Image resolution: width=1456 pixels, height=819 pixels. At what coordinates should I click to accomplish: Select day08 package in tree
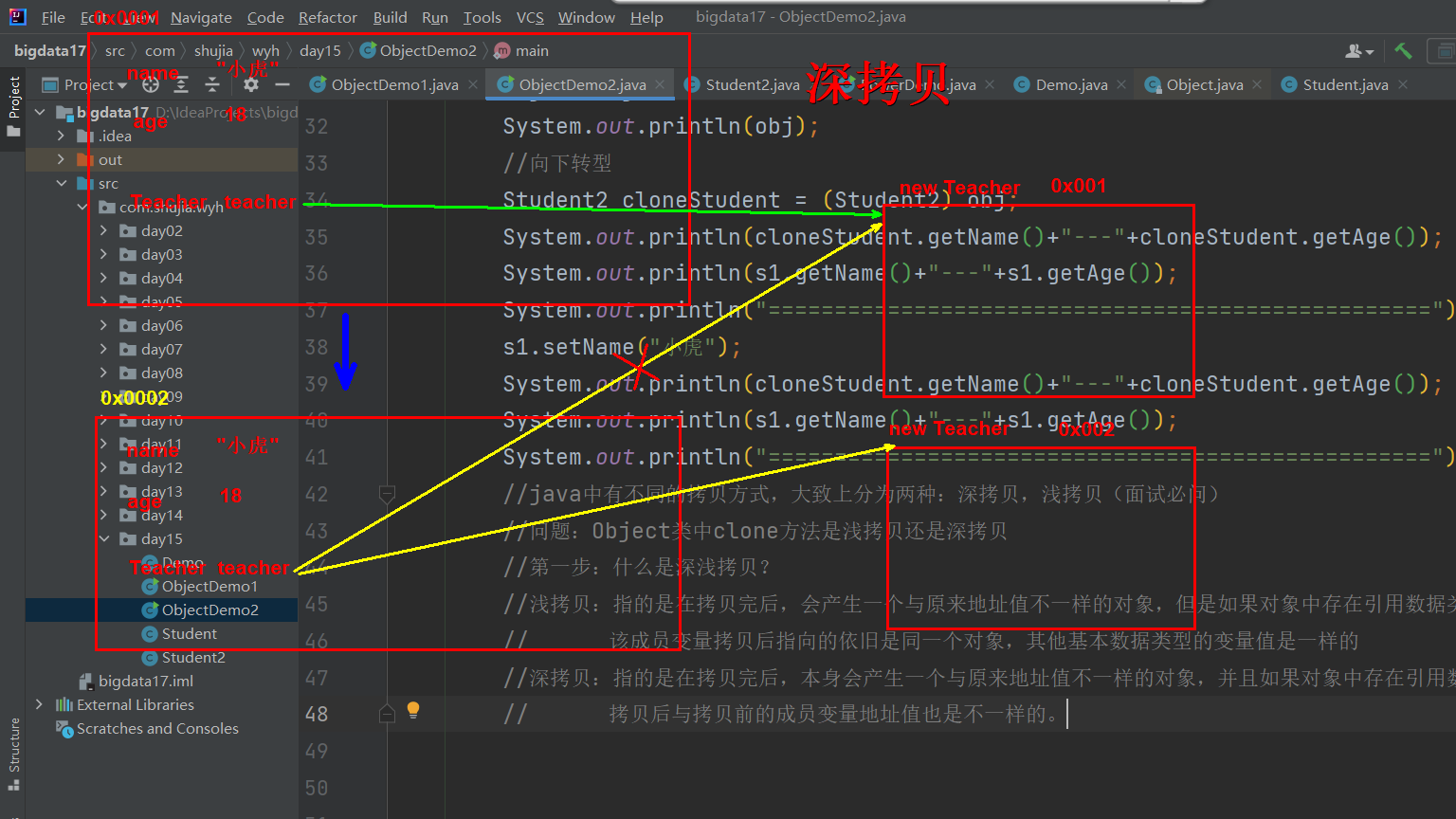point(162,373)
